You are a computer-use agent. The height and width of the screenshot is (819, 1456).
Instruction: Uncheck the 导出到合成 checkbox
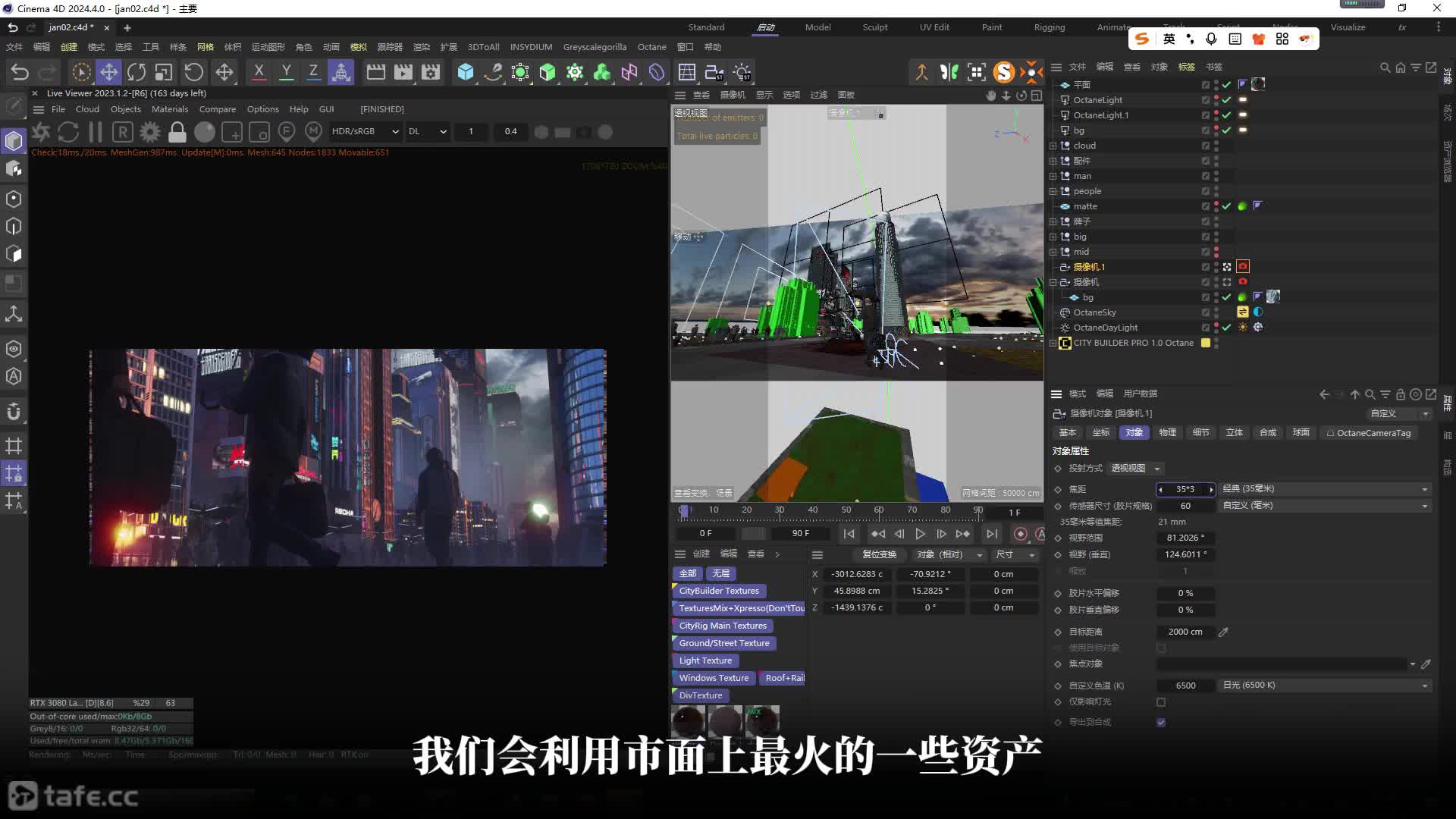tap(1161, 722)
